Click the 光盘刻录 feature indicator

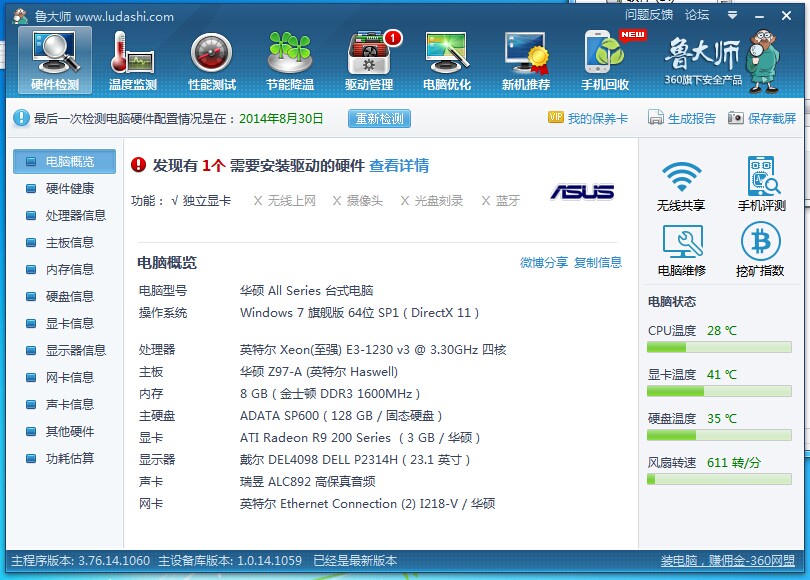(432, 200)
